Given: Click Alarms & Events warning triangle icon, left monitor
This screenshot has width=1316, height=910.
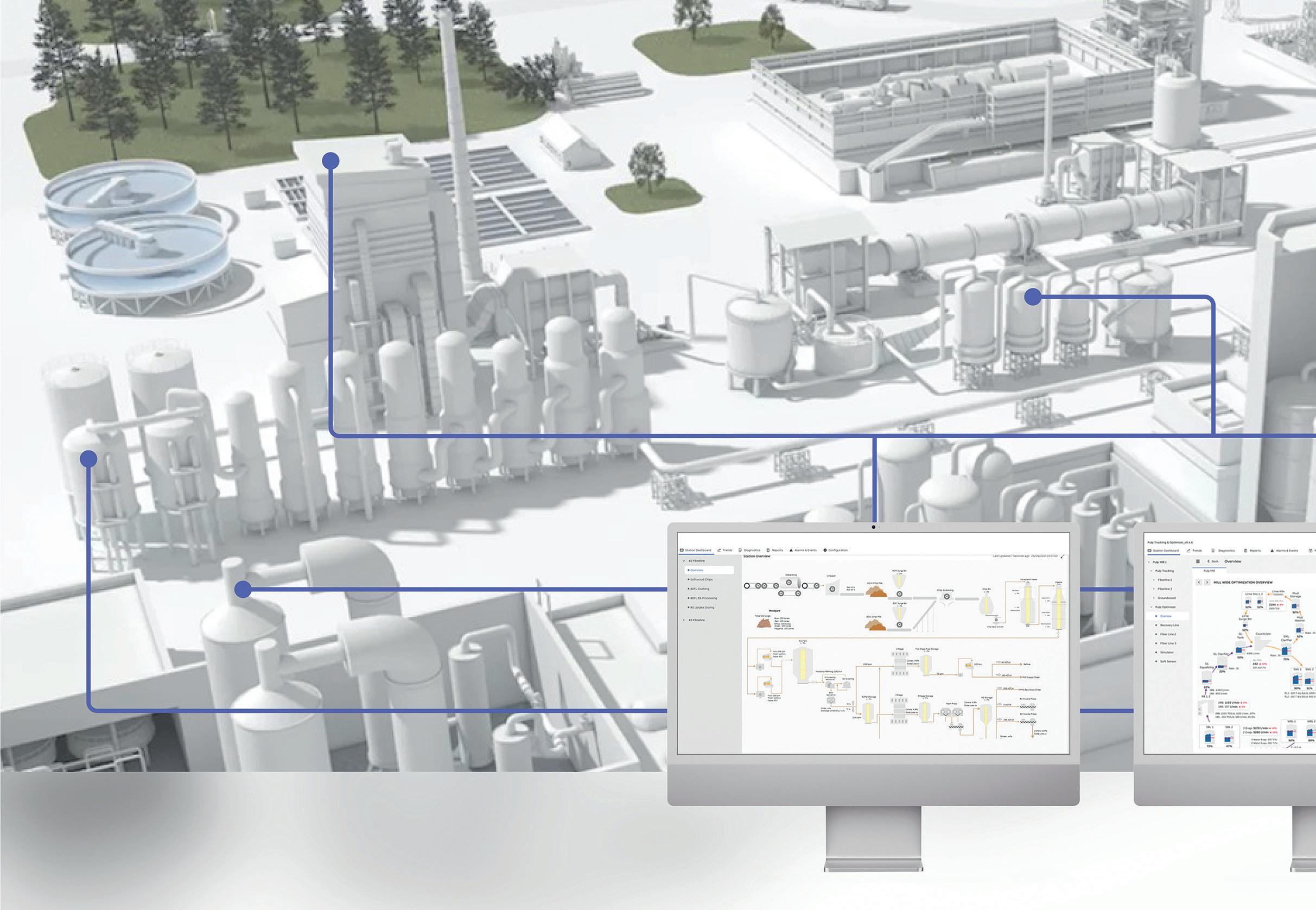Looking at the screenshot, I should click(791, 550).
